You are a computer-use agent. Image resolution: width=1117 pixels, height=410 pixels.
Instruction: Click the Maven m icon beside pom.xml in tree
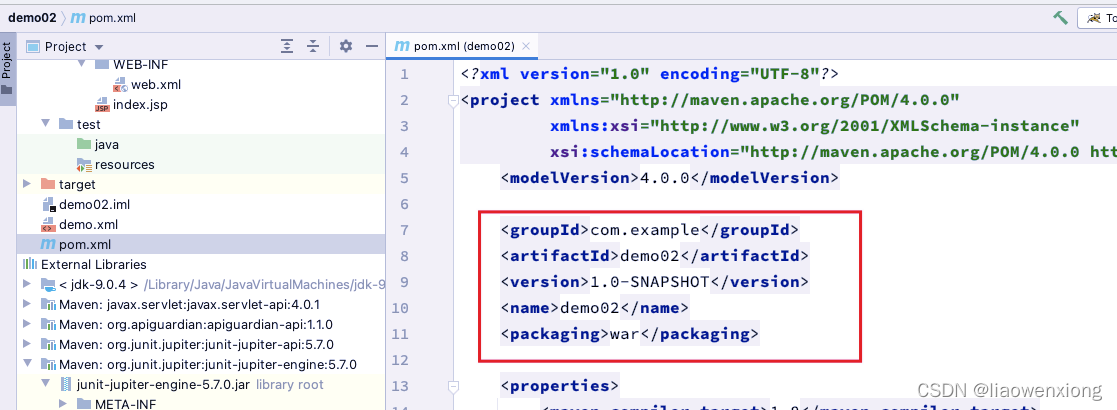(48, 244)
